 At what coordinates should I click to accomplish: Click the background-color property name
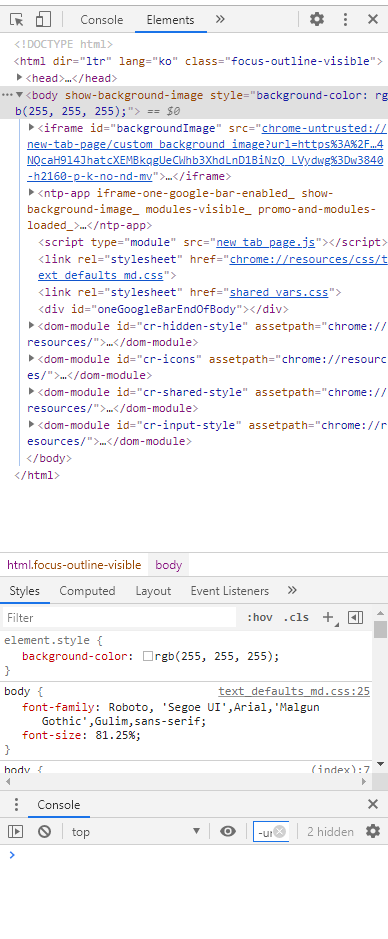pyautogui.click(x=75, y=656)
